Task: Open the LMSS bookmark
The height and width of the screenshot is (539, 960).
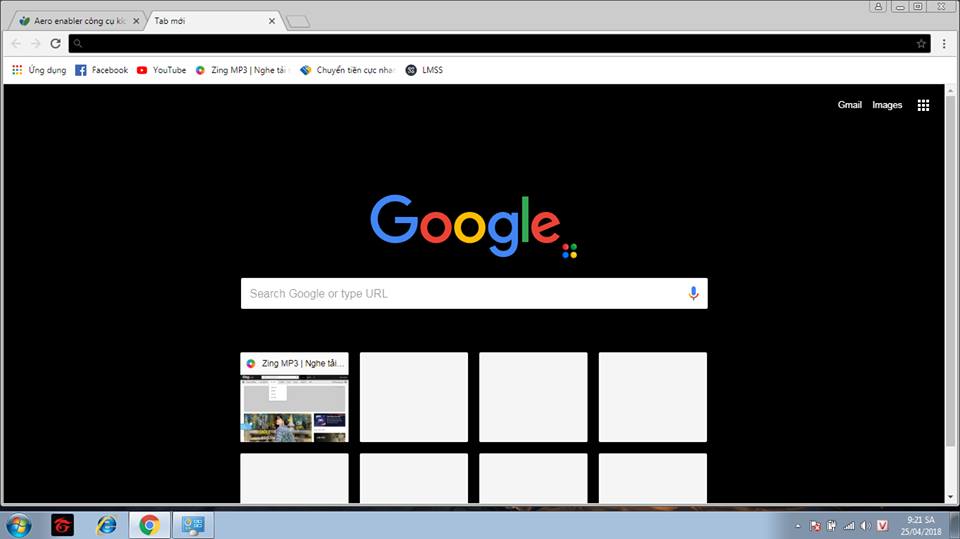Action: click(424, 70)
